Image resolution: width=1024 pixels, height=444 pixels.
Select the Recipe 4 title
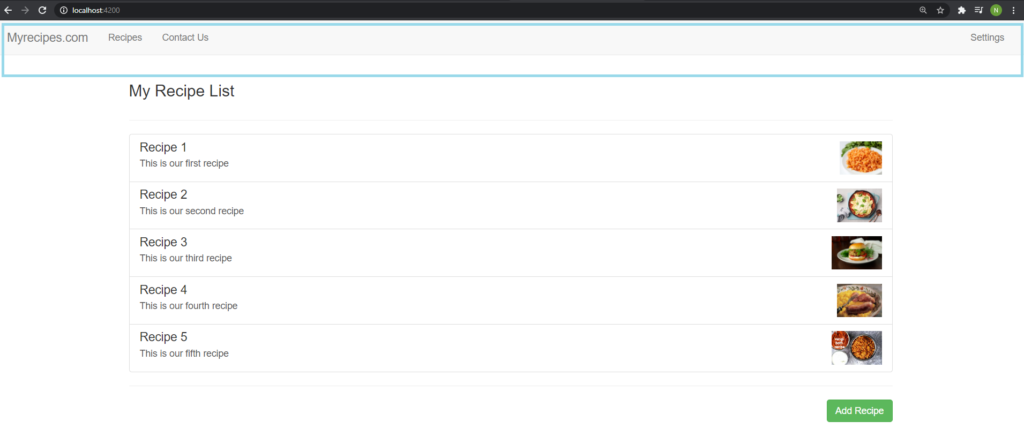[x=163, y=290]
